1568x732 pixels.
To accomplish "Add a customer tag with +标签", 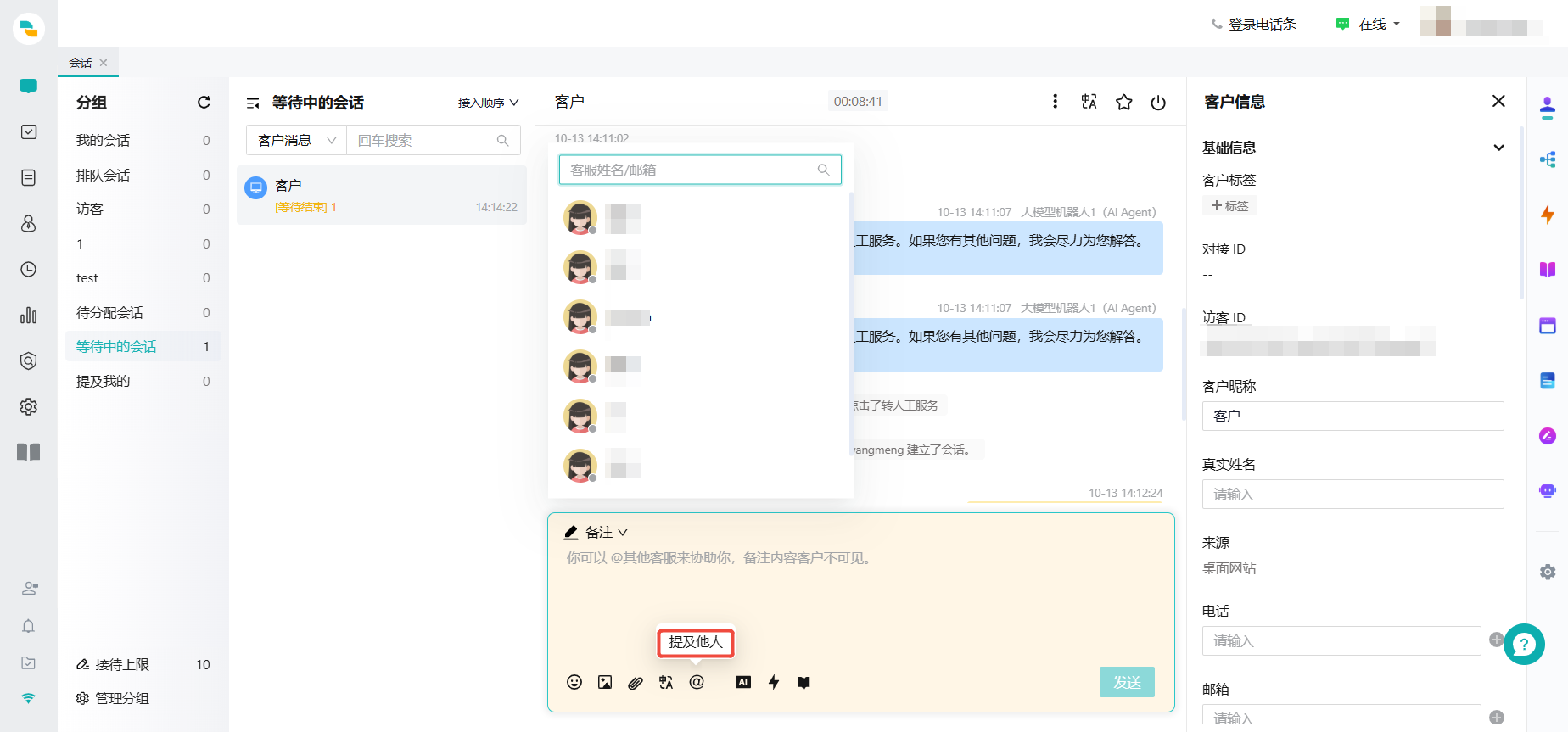I will [1229, 206].
